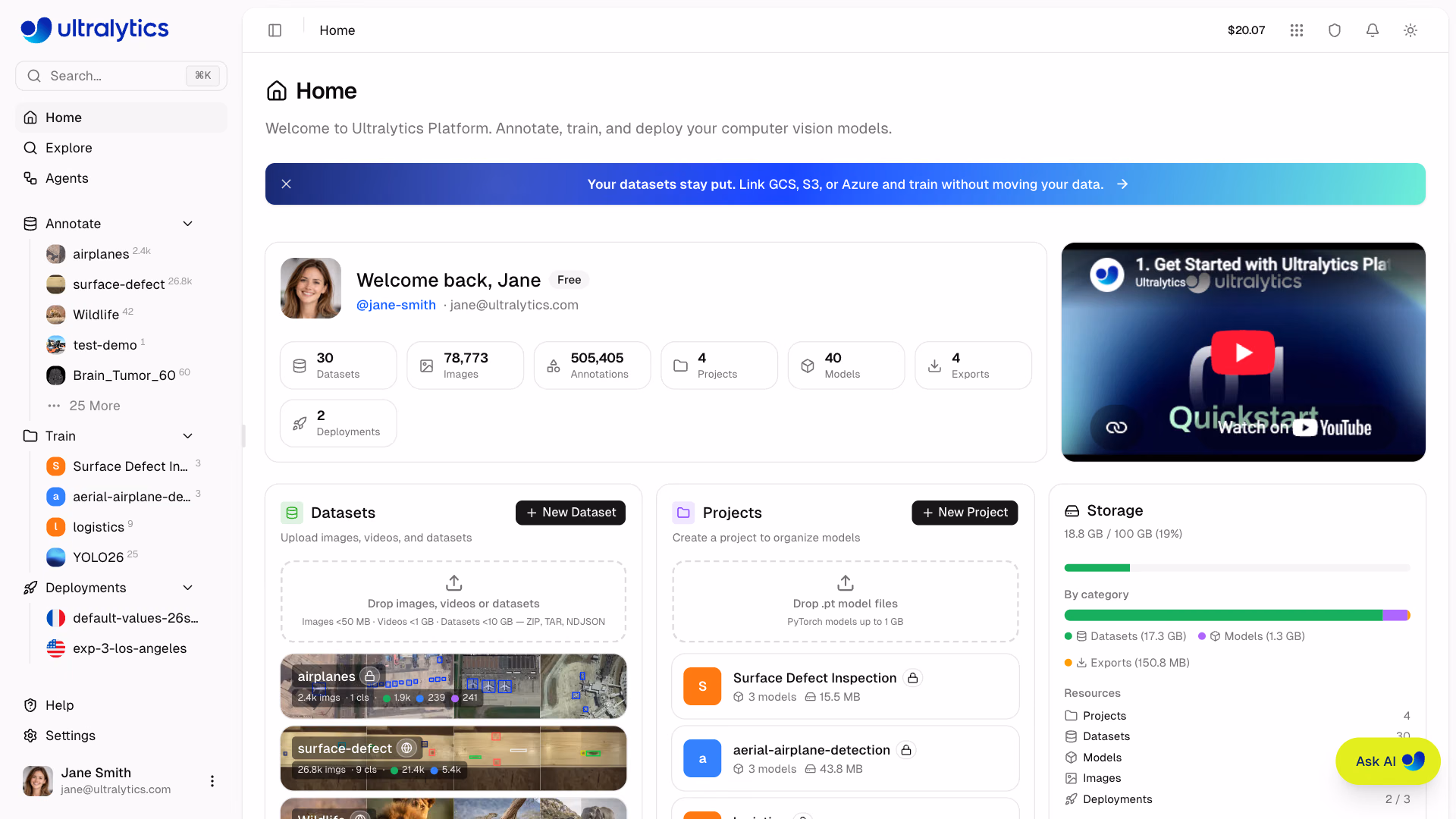Open the Exports stat card
1456x819 pixels.
tap(973, 366)
